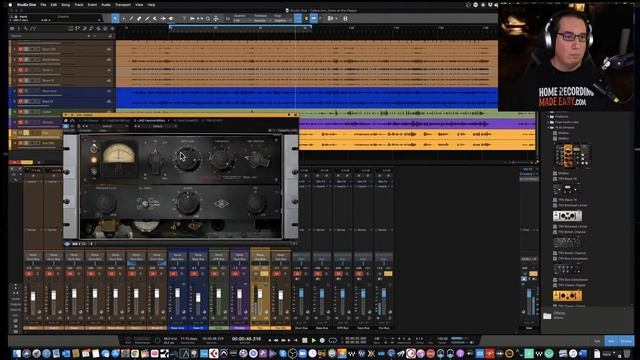Click the Threshold knob on the compressor plugin

coord(222,158)
